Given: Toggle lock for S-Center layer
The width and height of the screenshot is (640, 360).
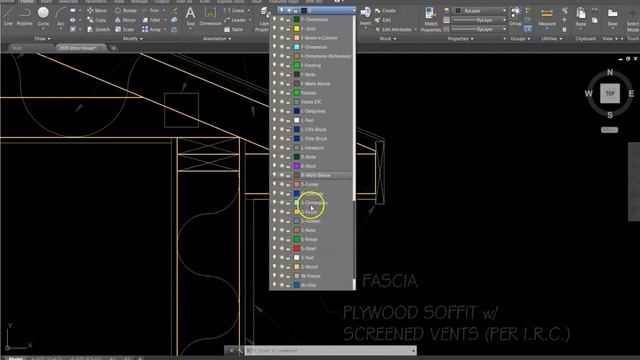Looking at the screenshot, I should tap(288, 184).
